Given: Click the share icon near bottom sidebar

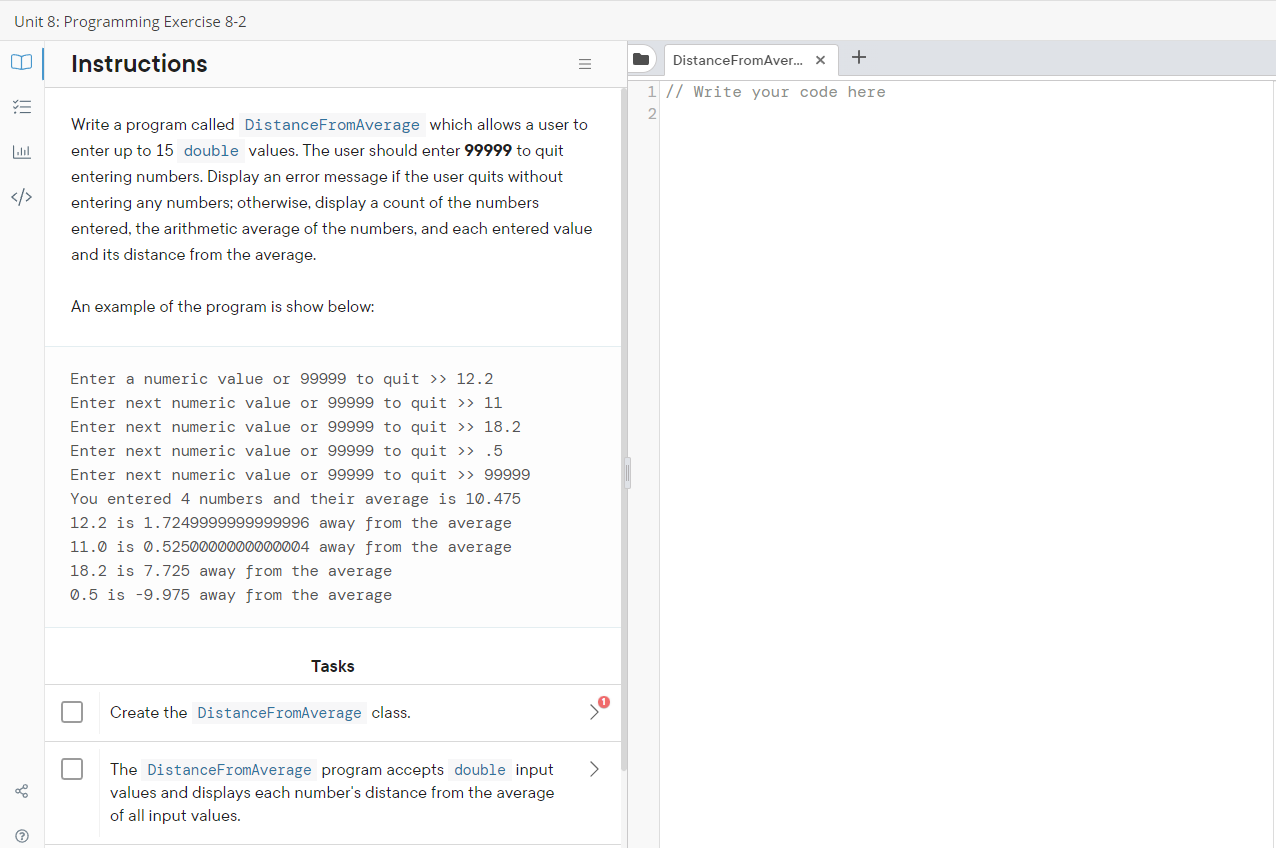Looking at the screenshot, I should [x=21, y=791].
